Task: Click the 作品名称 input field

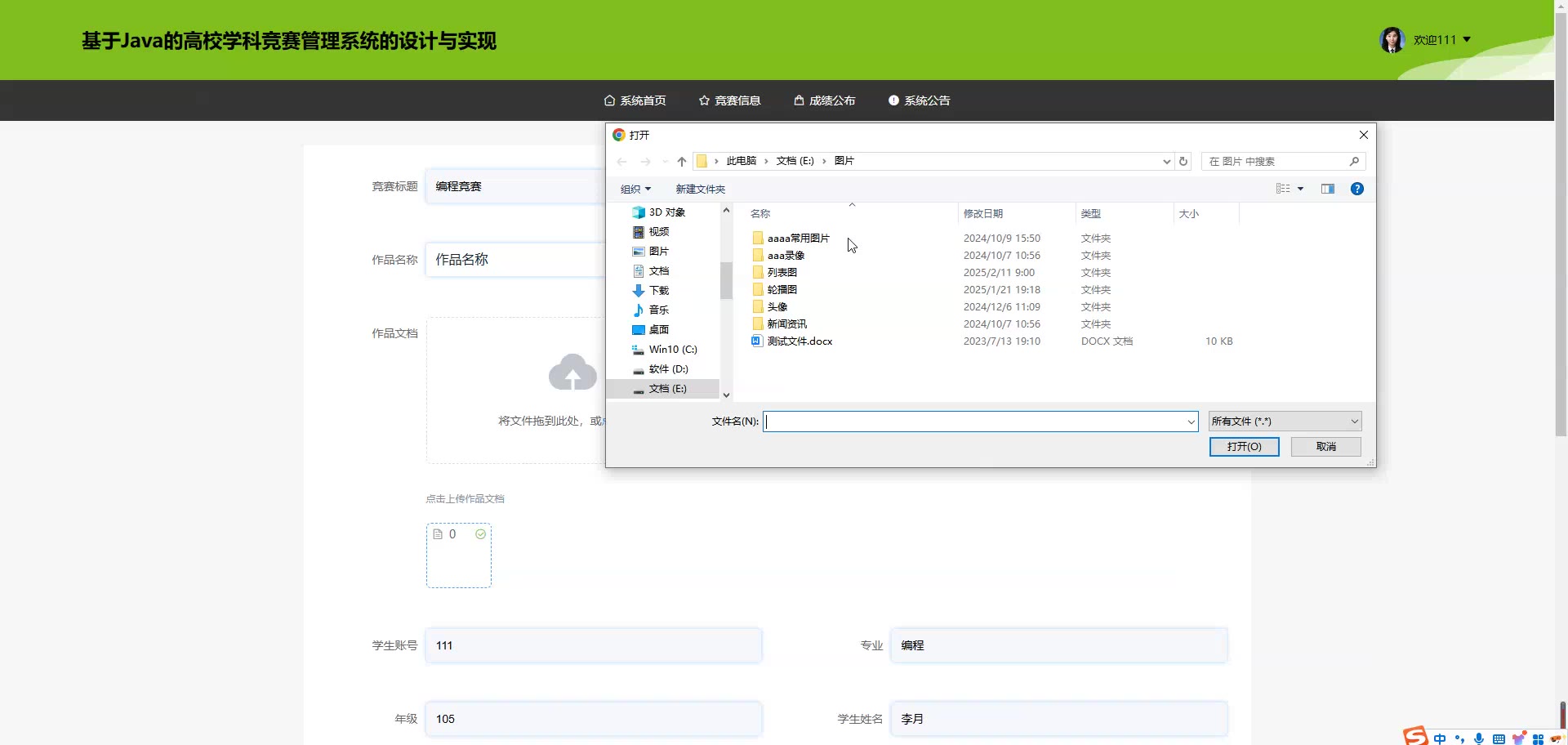Action: pos(515,260)
